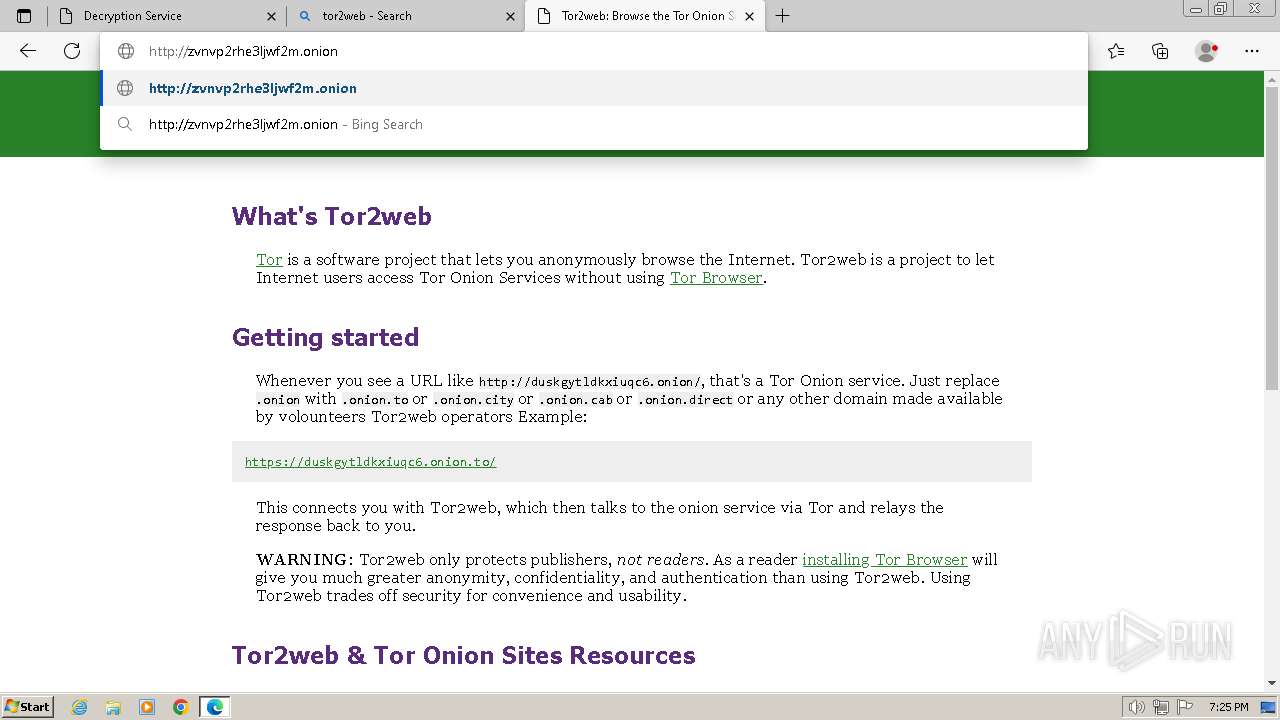Open the network tray icon
The height and width of the screenshot is (720, 1280).
click(x=1161, y=707)
